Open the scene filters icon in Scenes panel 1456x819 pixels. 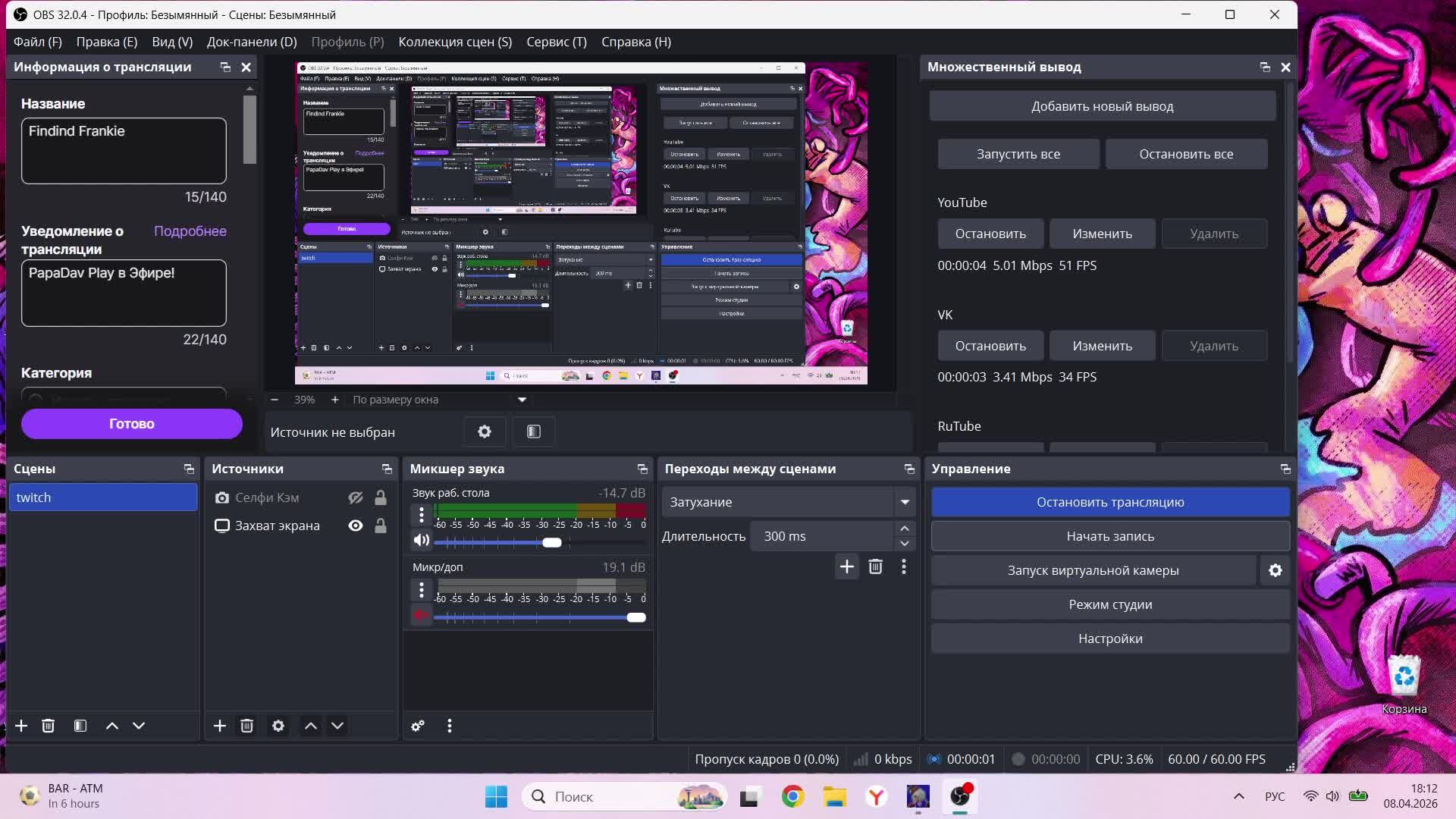tap(80, 726)
